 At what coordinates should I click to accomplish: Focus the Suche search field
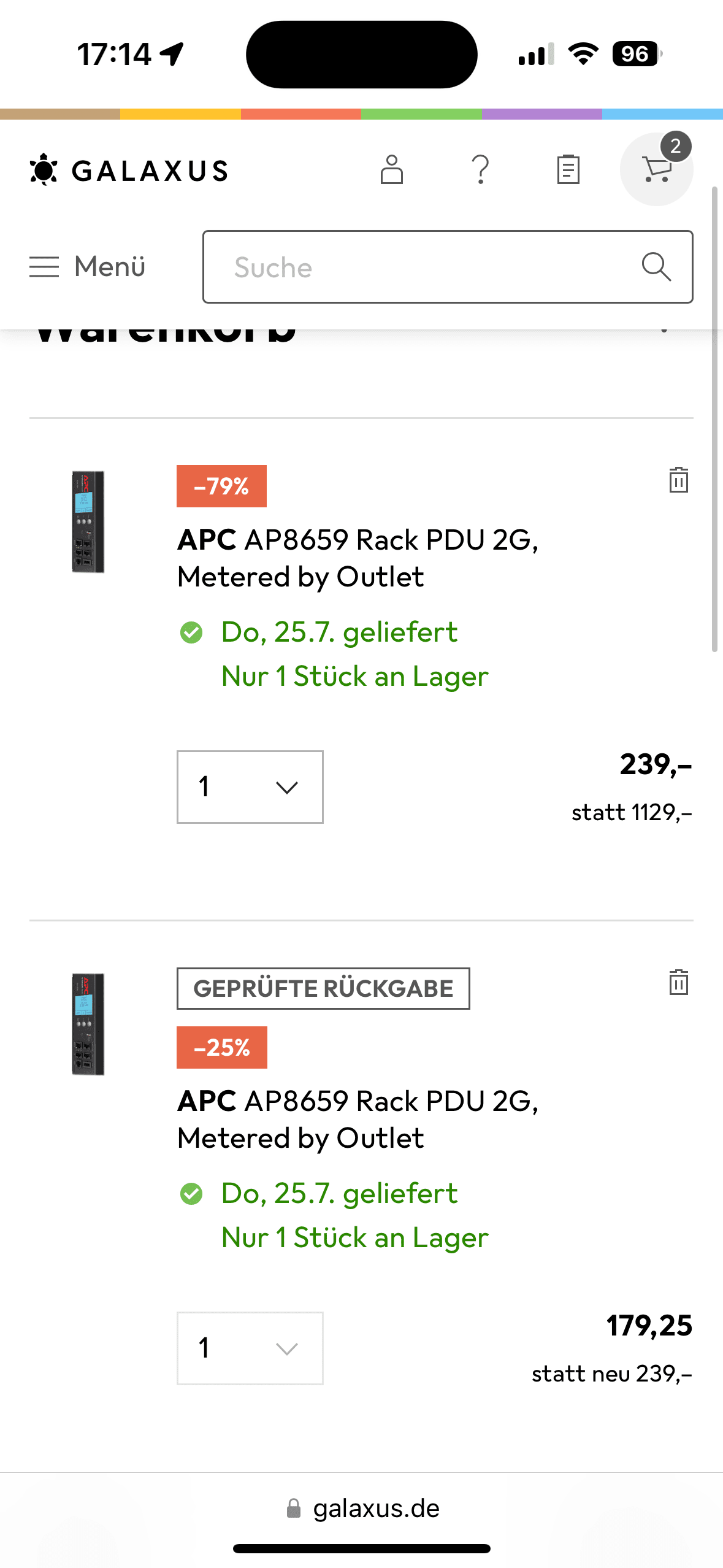click(x=417, y=267)
